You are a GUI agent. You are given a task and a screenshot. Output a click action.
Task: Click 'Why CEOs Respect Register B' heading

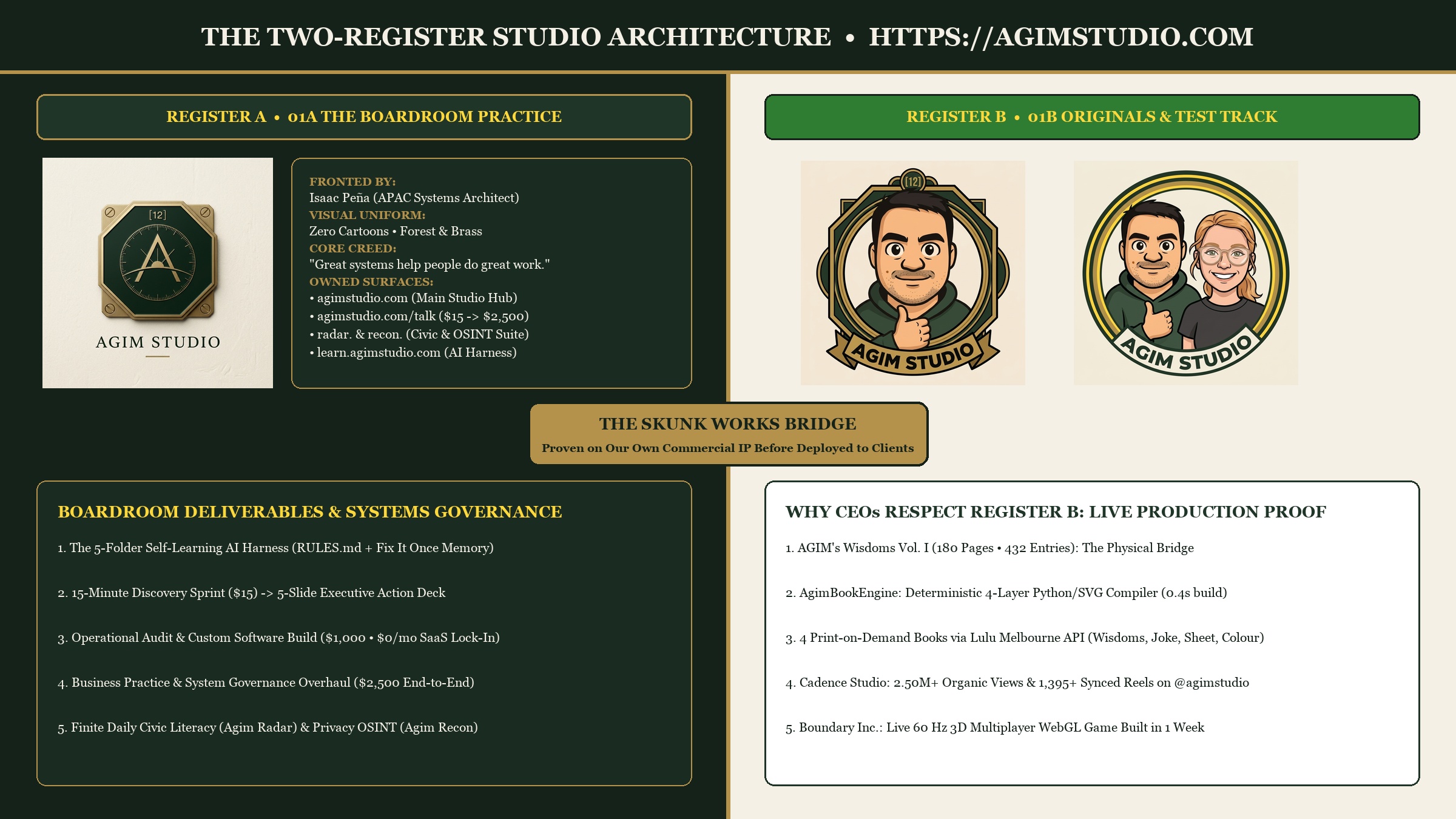pyautogui.click(x=1056, y=512)
